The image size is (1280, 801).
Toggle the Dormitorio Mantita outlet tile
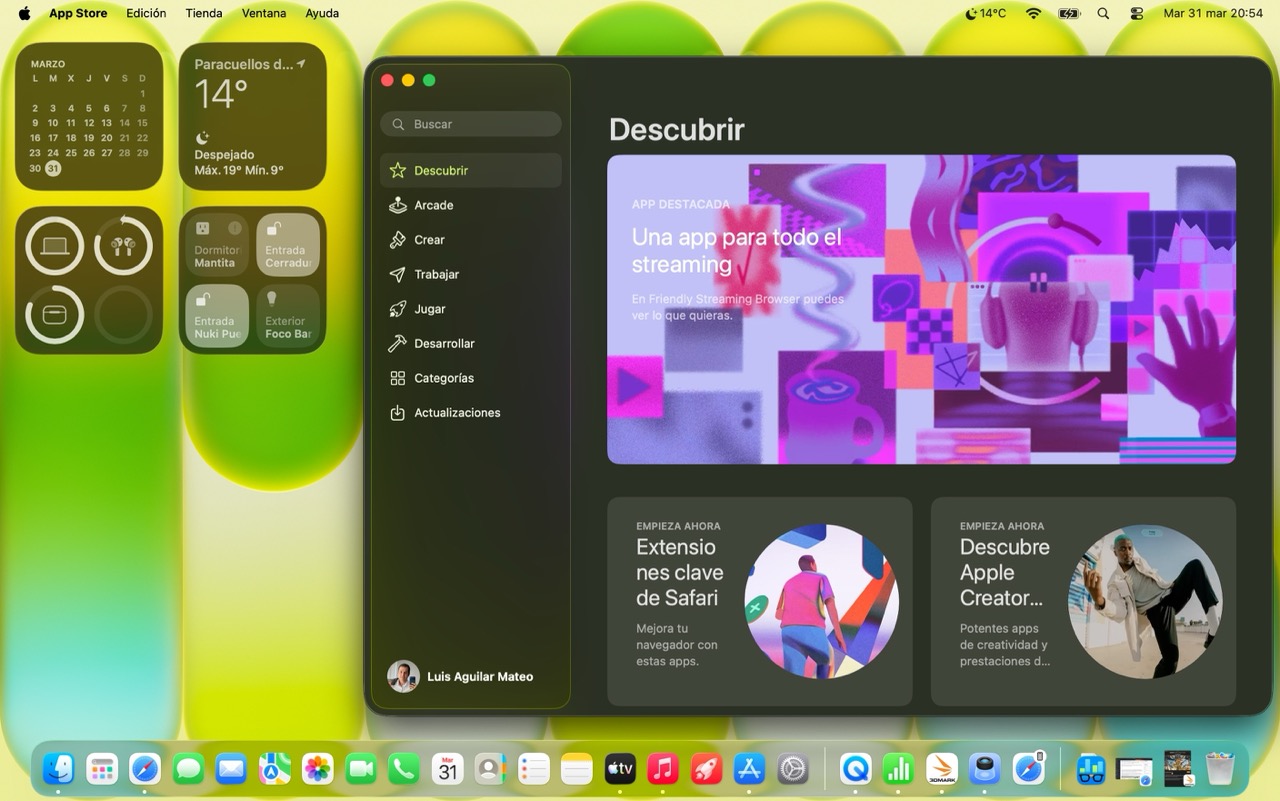[217, 244]
